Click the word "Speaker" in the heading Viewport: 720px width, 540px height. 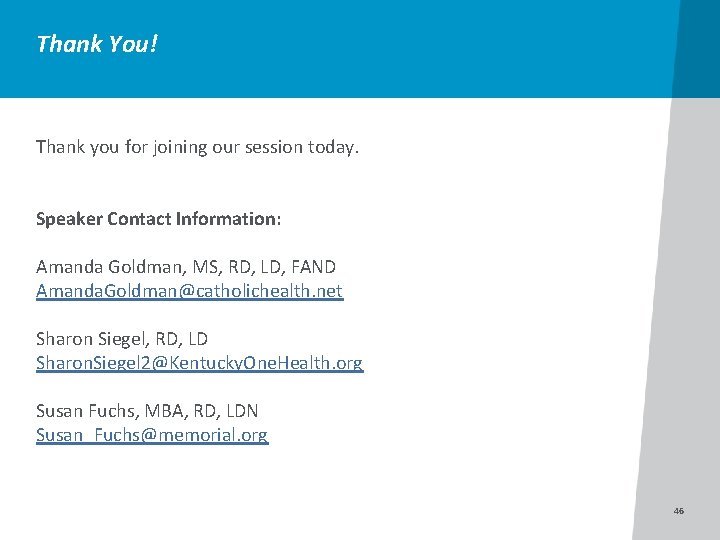(69, 219)
